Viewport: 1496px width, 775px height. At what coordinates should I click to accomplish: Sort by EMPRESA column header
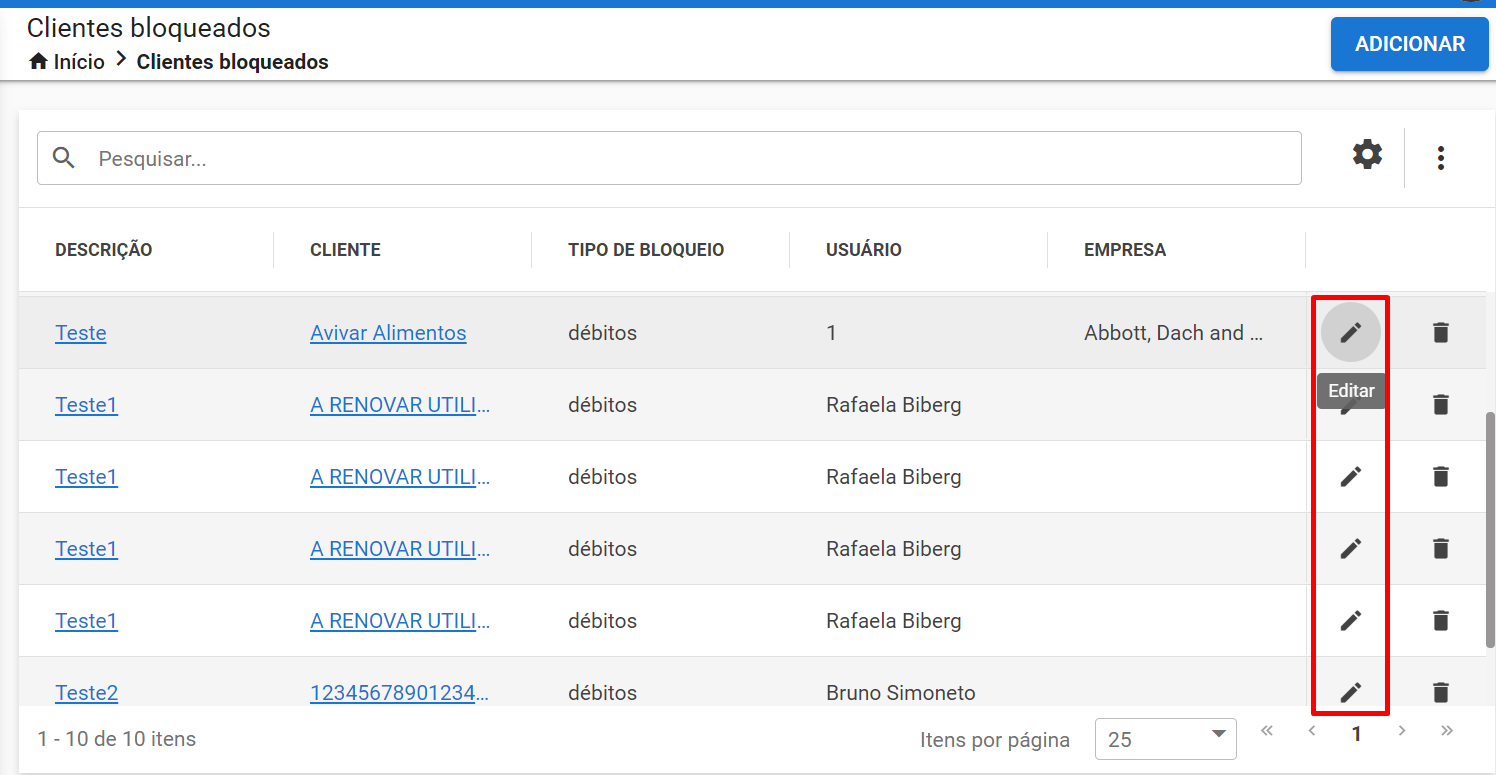(1125, 250)
